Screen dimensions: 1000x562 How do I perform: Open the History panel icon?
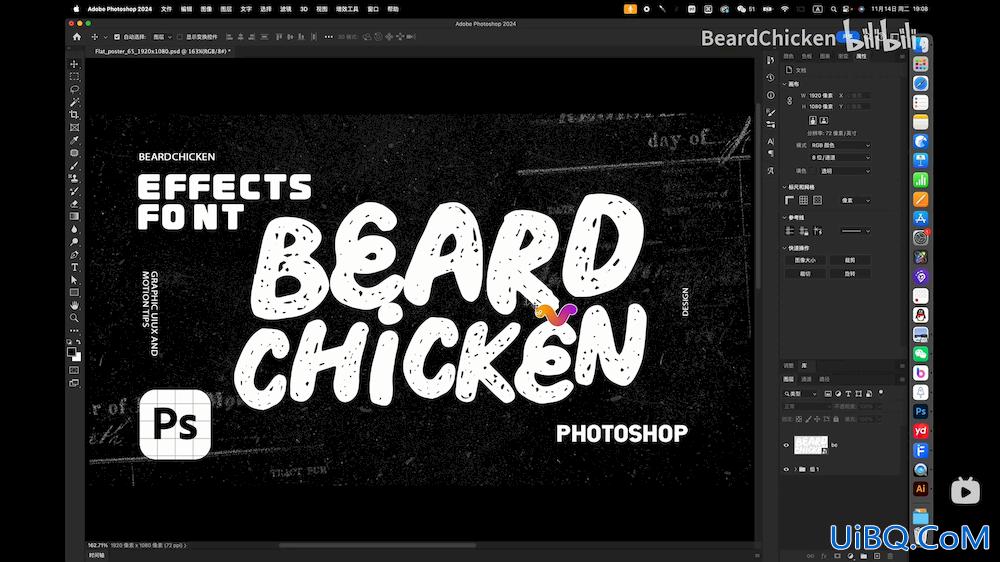[770, 77]
